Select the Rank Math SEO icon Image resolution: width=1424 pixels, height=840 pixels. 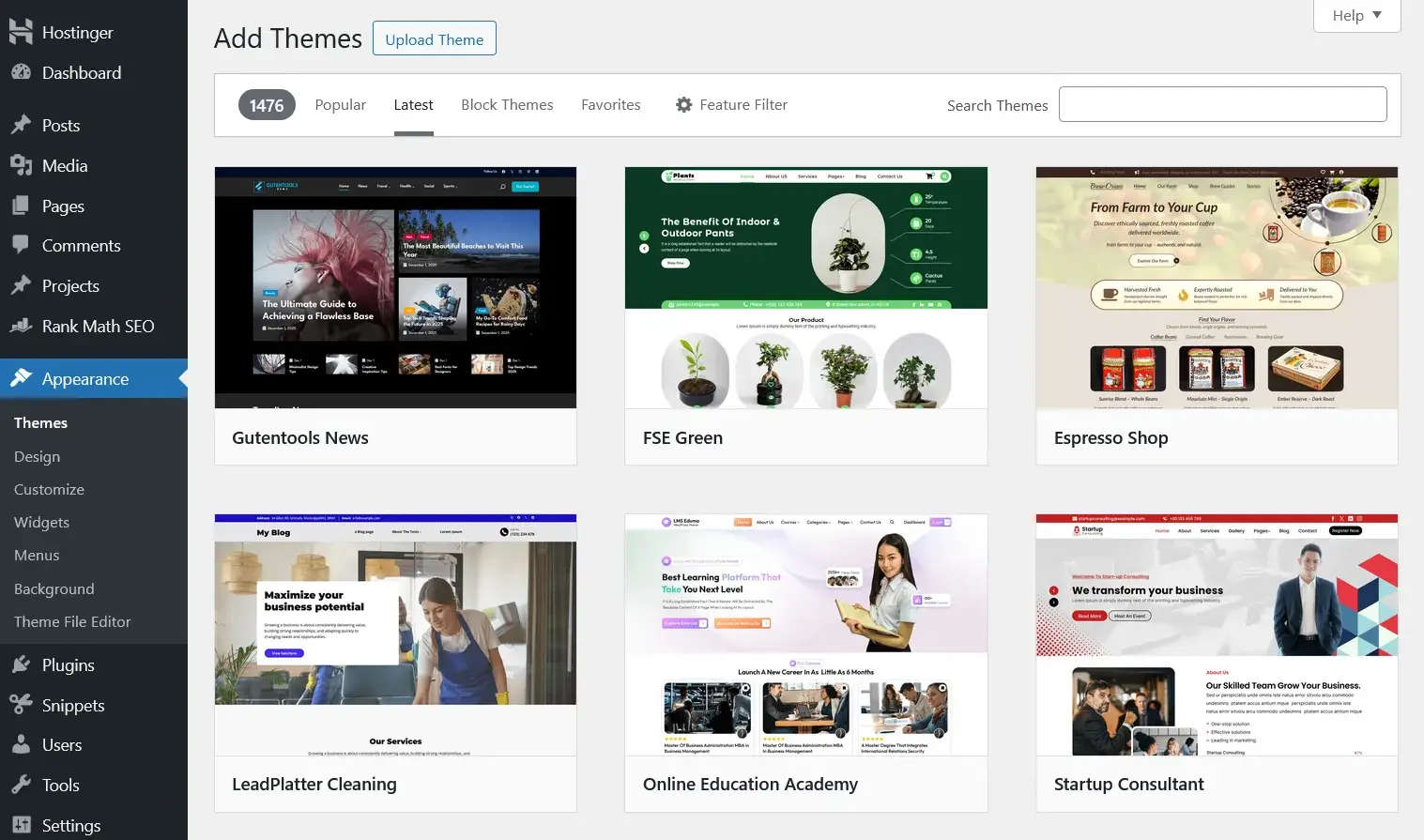point(21,326)
